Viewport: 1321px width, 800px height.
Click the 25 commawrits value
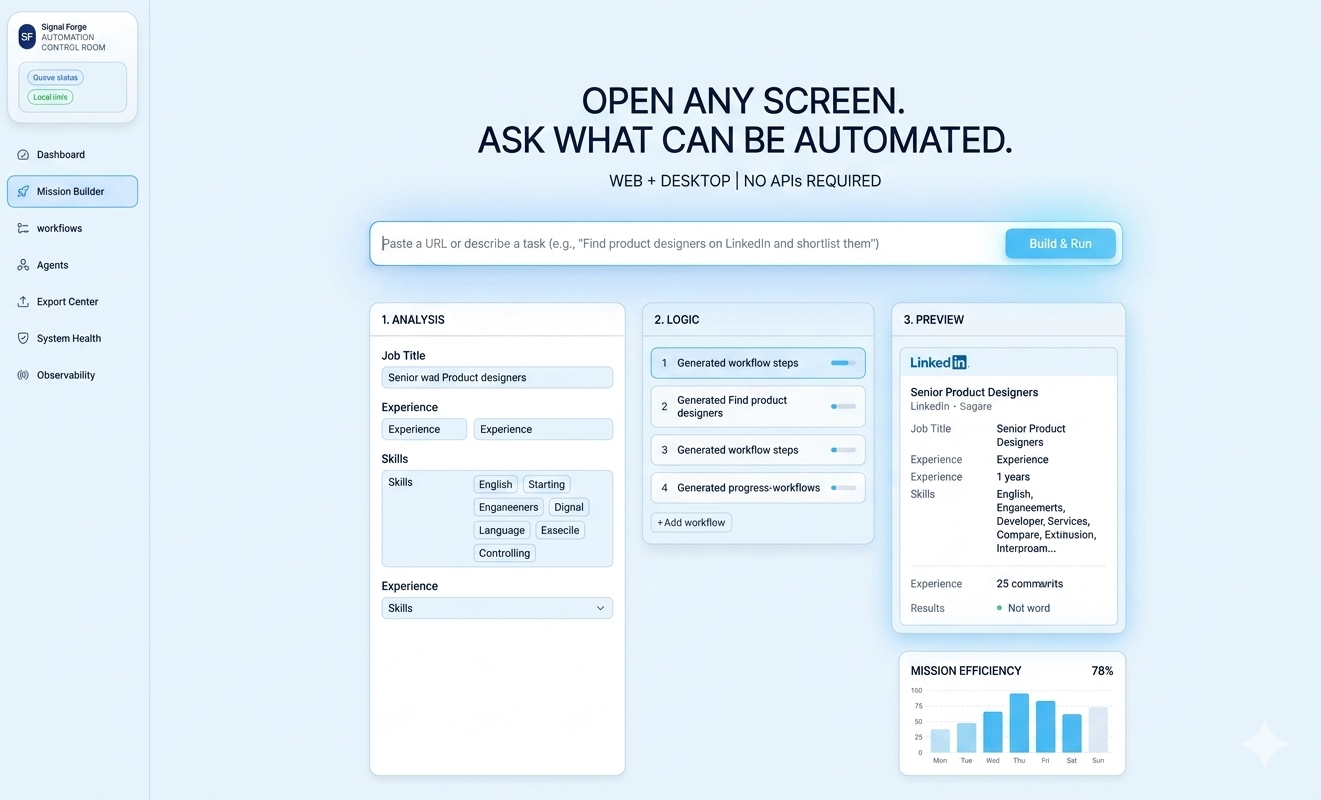point(1030,584)
